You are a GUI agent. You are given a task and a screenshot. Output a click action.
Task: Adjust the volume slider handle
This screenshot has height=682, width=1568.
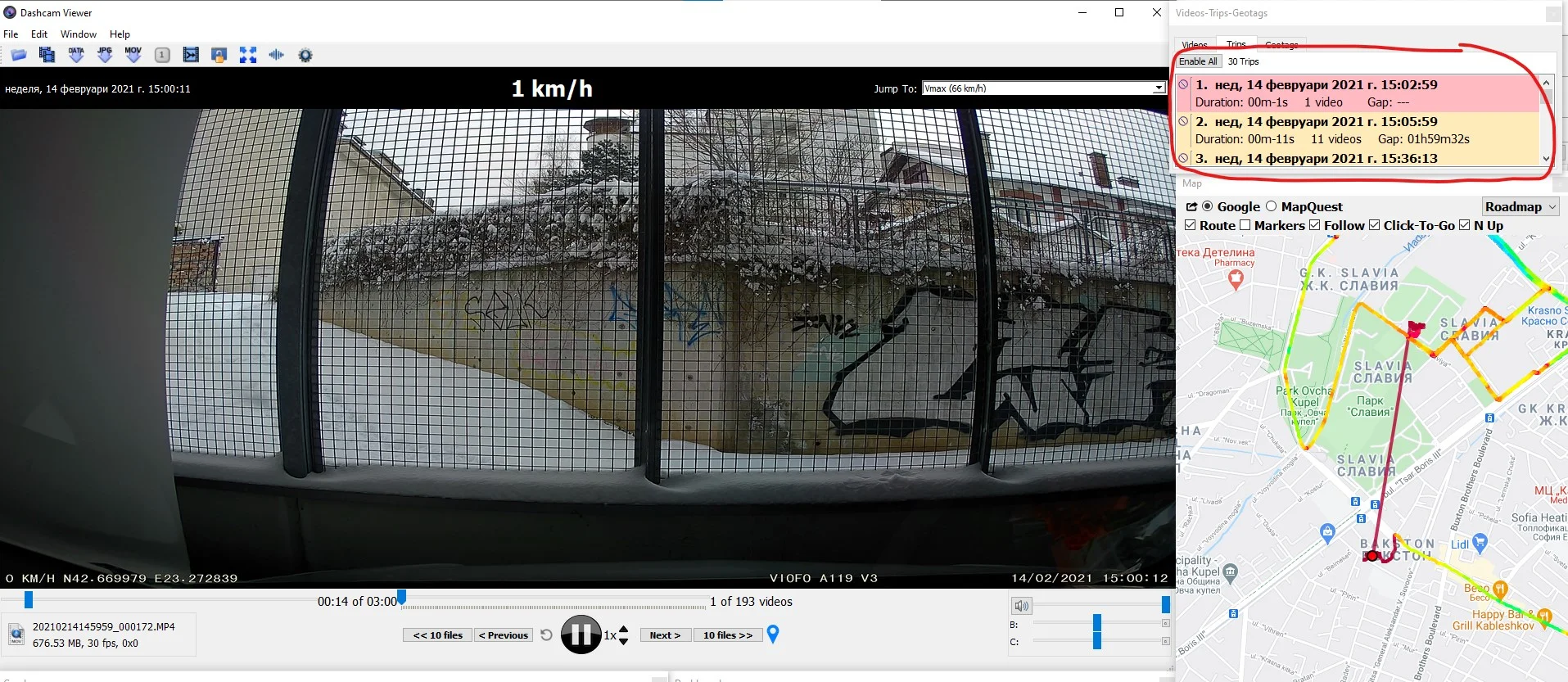(x=1166, y=605)
